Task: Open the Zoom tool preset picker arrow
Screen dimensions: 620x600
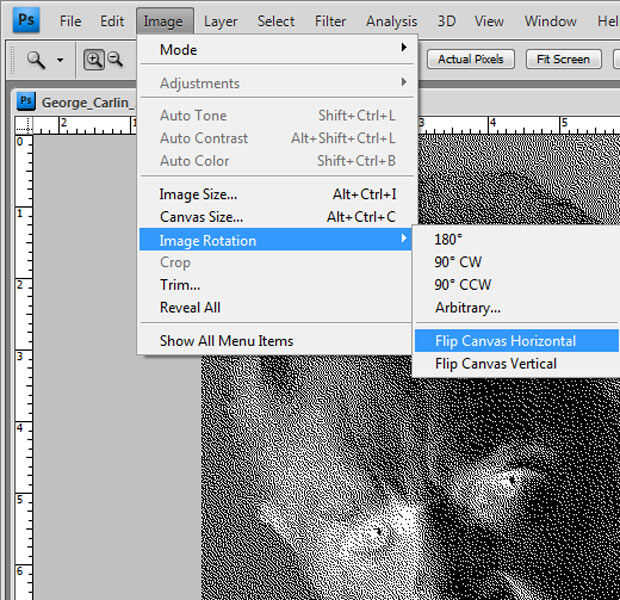Action: 60,60
